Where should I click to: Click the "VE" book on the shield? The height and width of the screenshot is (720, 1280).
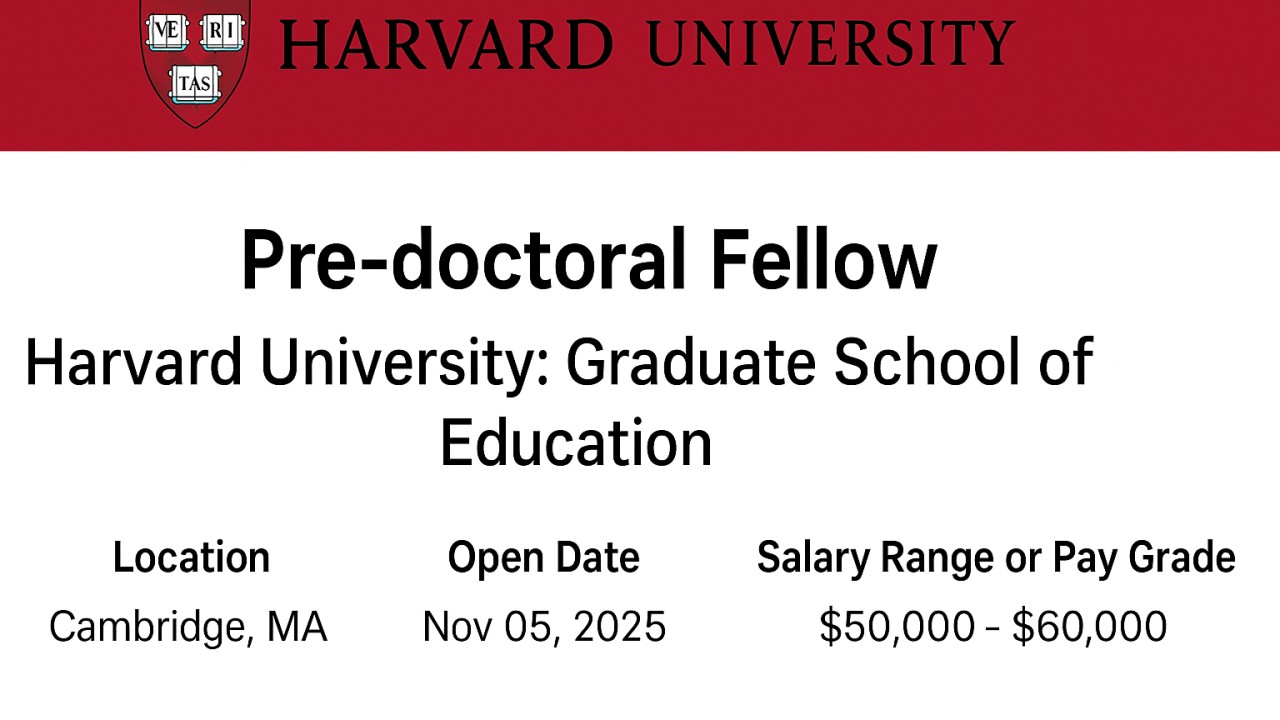[x=167, y=32]
